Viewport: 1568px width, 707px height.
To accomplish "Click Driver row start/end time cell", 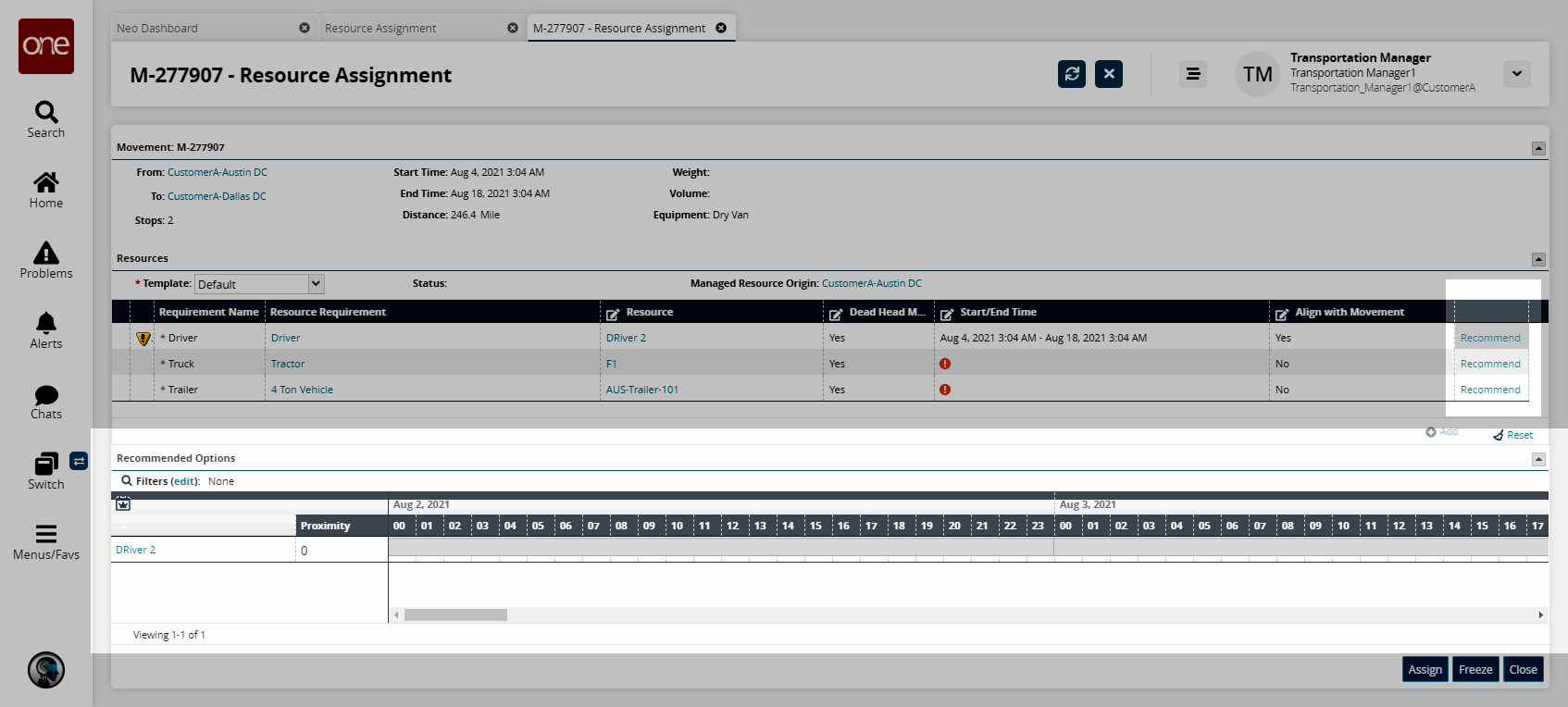I will pos(1101,338).
